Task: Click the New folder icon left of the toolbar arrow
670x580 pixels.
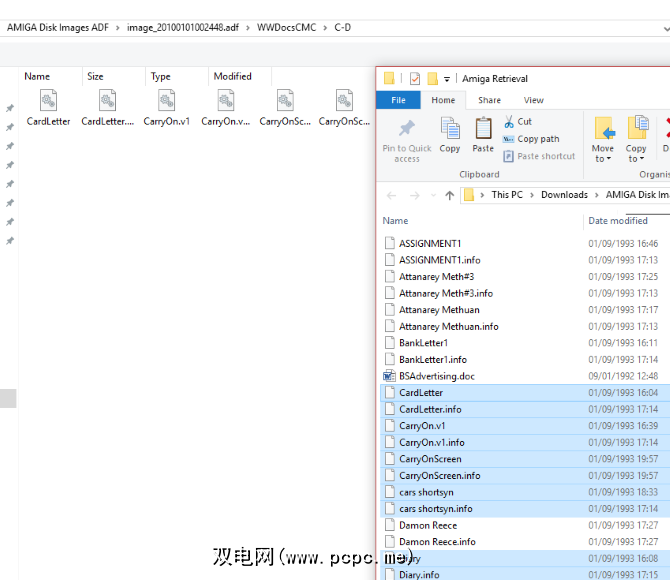Action: tap(432, 78)
